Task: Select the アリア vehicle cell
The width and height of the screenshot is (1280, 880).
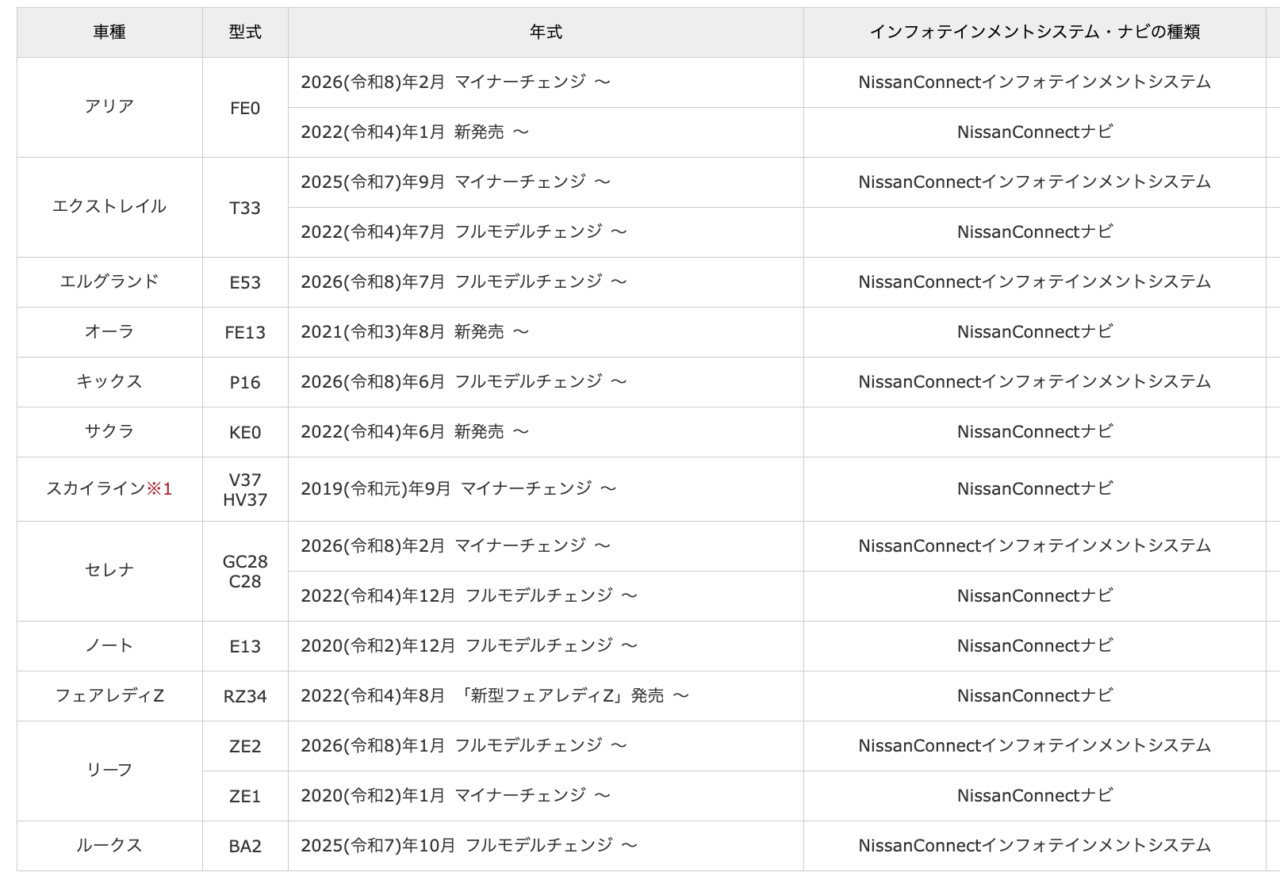Action: pyautogui.click(x=110, y=107)
